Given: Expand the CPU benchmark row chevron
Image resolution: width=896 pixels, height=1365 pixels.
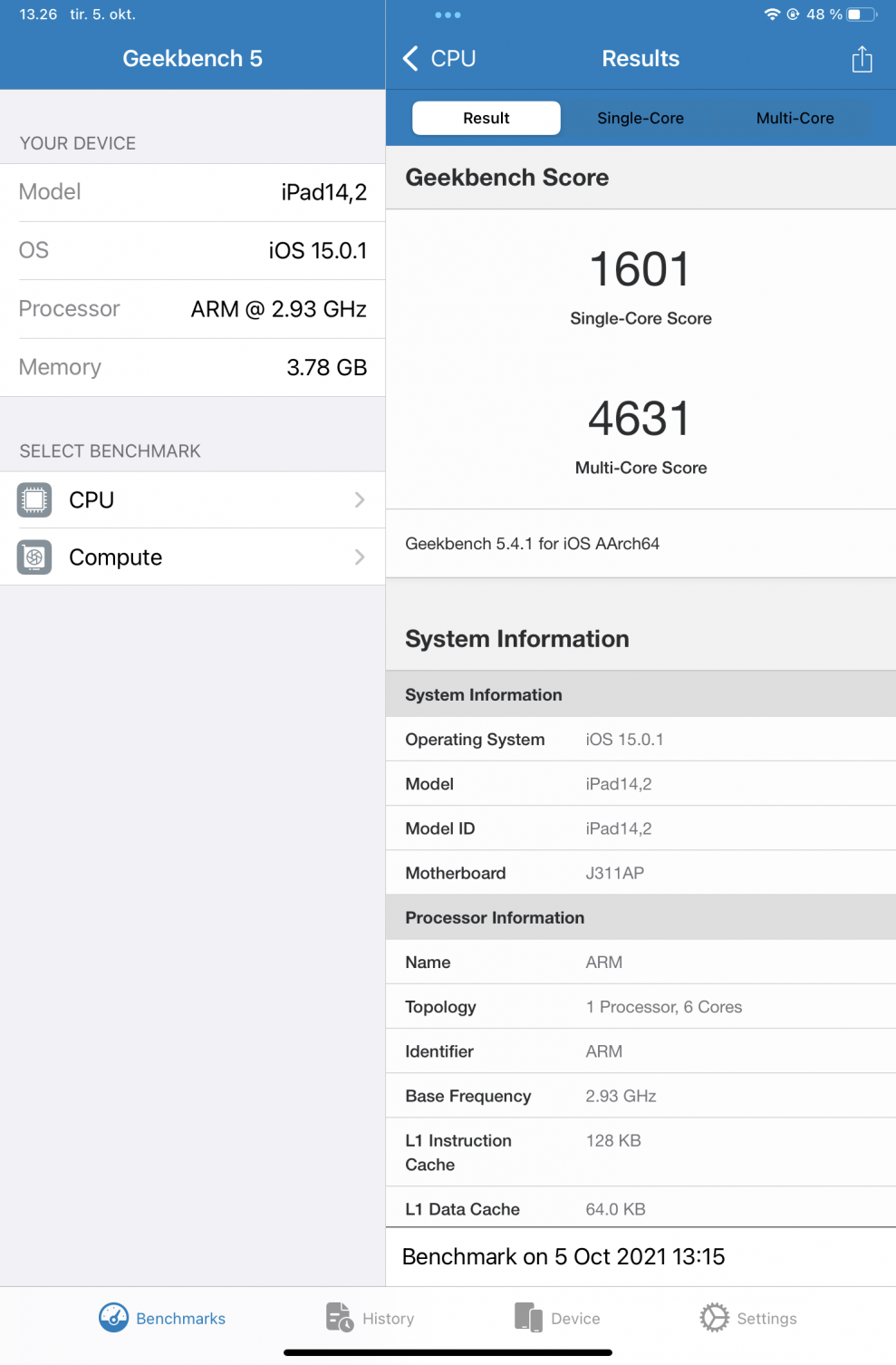Looking at the screenshot, I should click(360, 500).
